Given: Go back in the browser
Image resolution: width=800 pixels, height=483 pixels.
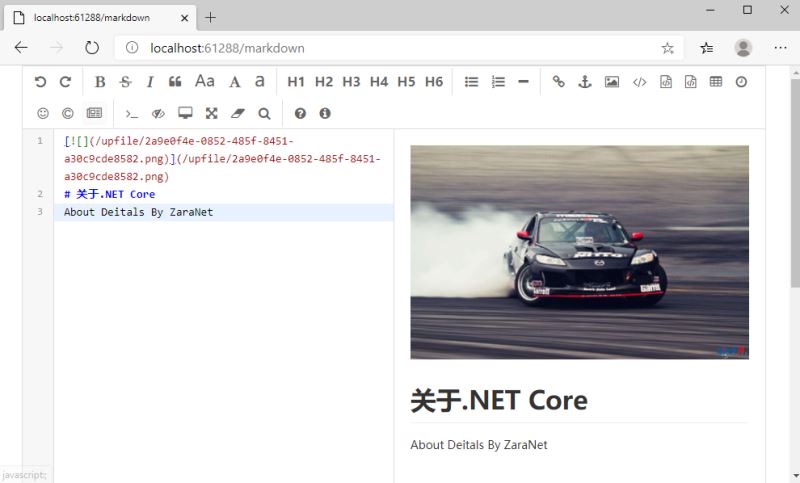Looking at the screenshot, I should click(21, 48).
